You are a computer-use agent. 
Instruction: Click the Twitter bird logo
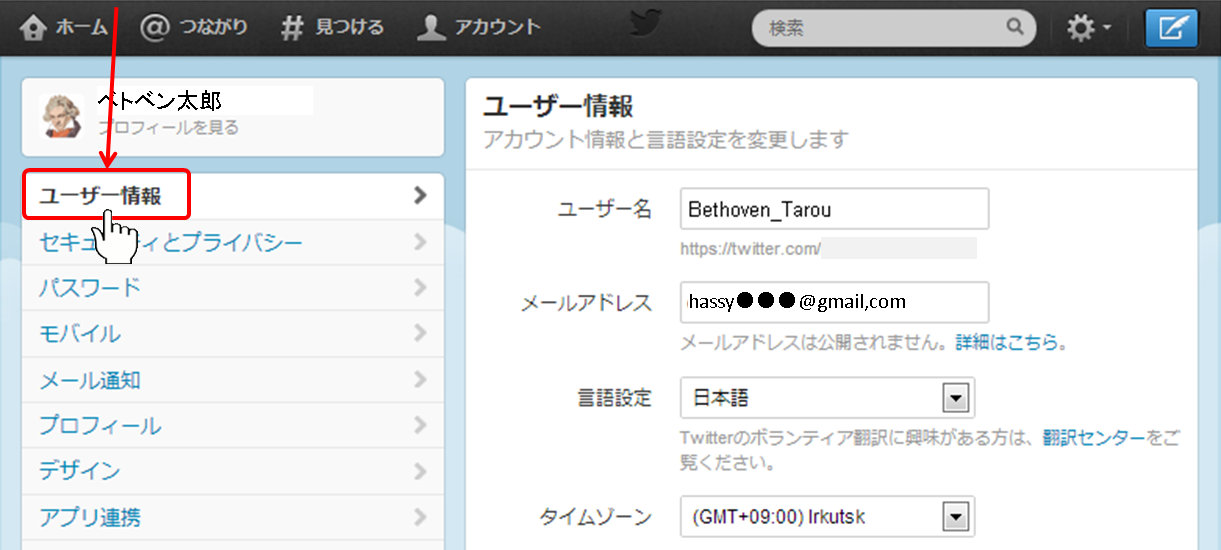(646, 24)
